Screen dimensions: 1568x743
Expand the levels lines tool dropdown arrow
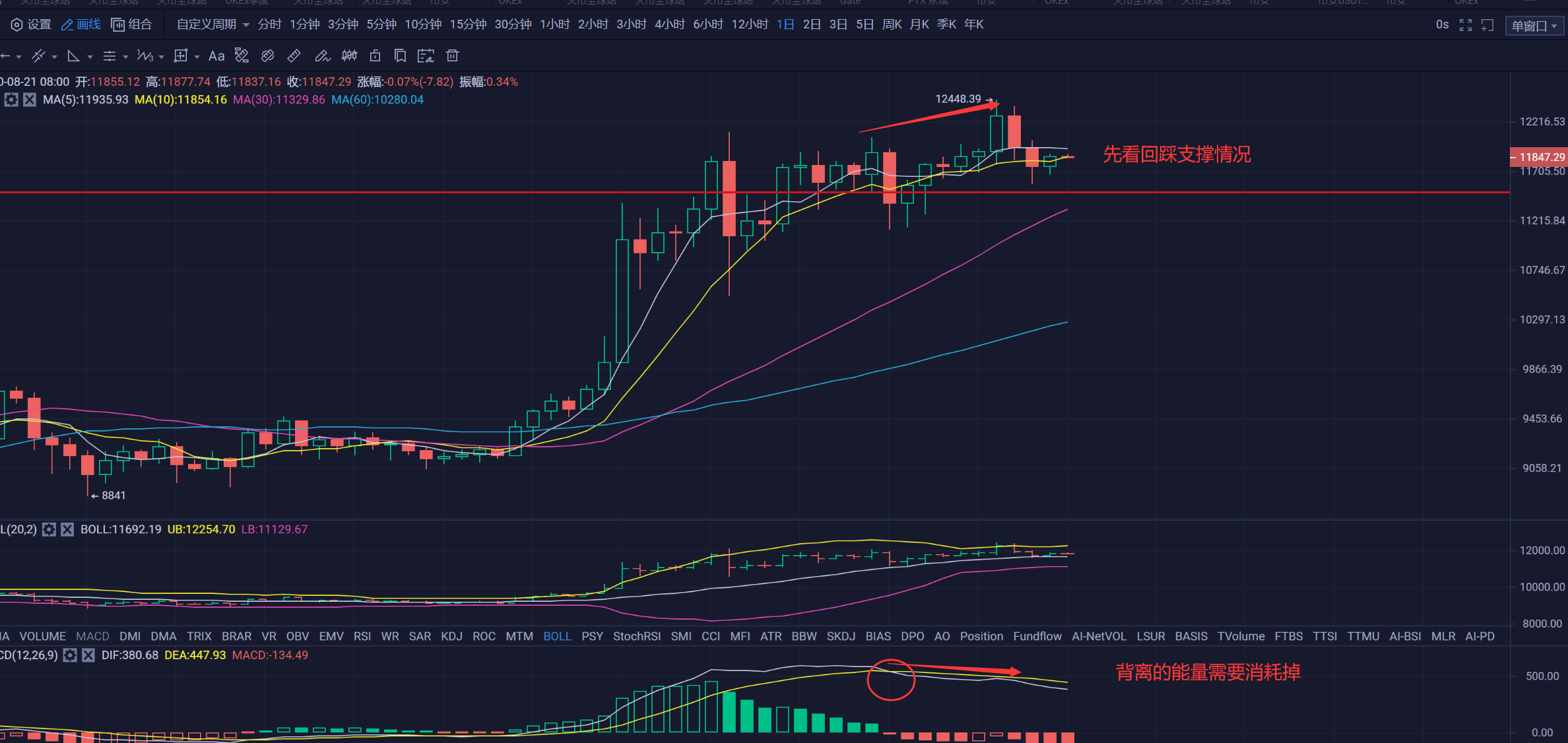point(125,57)
